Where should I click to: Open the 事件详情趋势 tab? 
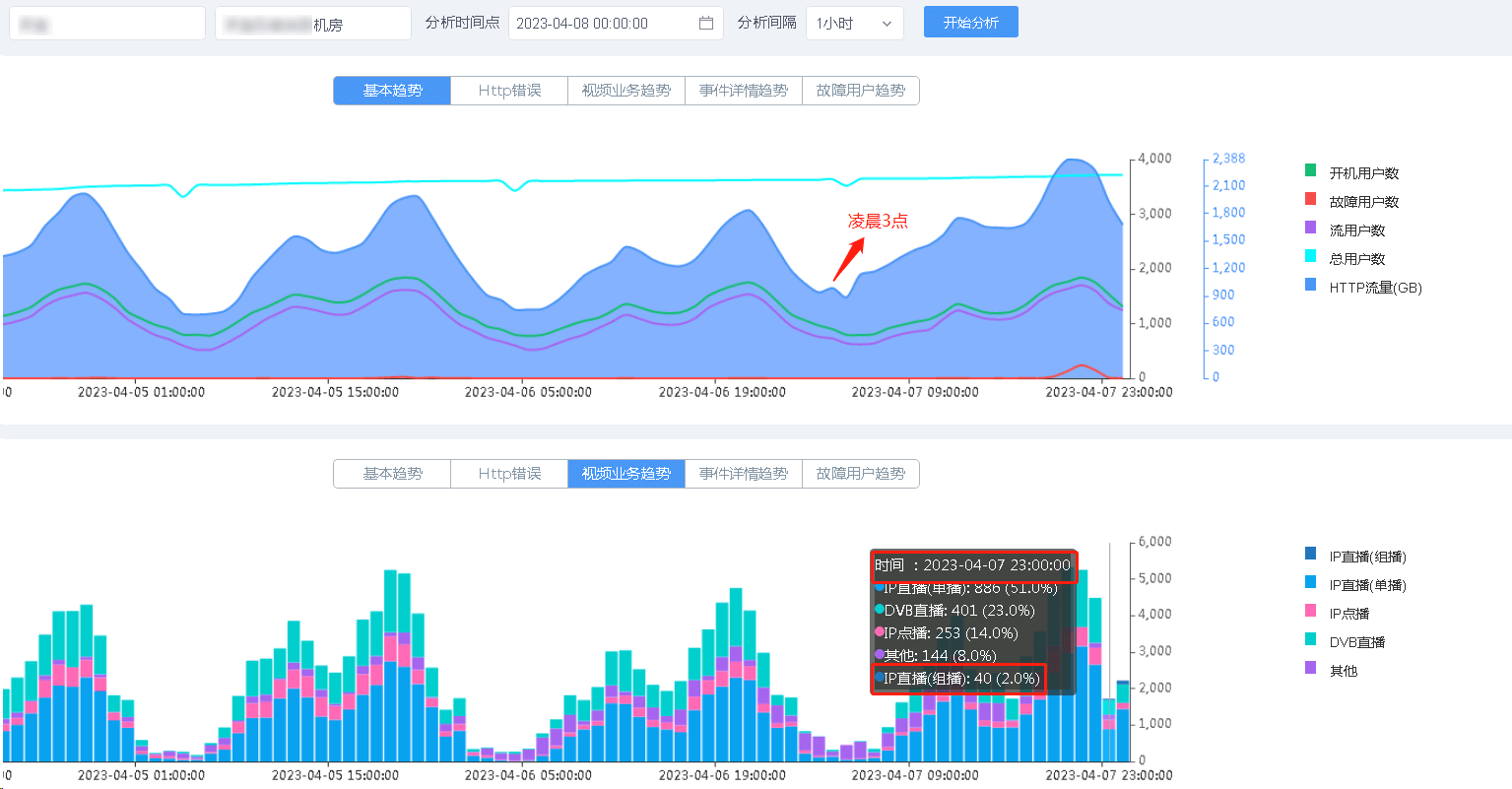click(x=744, y=90)
